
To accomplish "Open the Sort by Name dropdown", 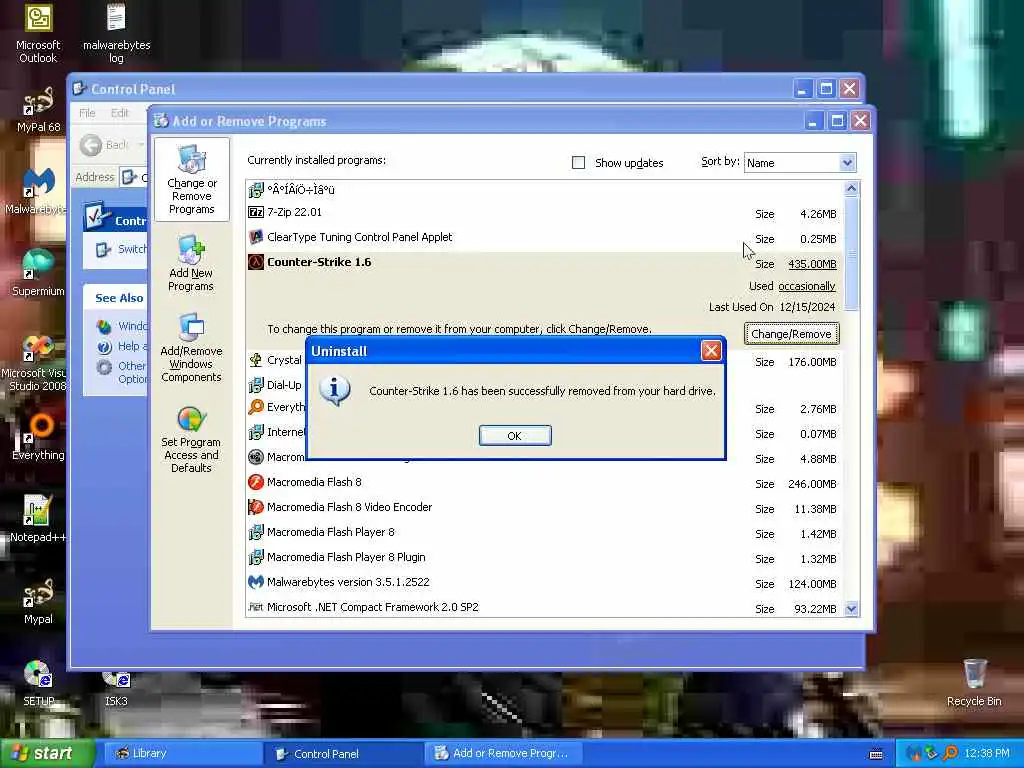I will coord(846,163).
